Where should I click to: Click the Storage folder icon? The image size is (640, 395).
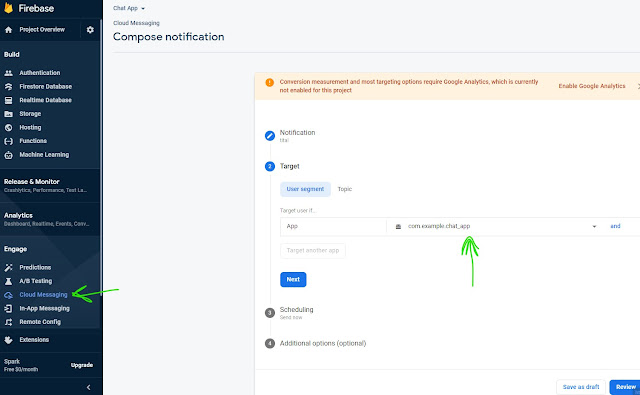tap(8, 114)
